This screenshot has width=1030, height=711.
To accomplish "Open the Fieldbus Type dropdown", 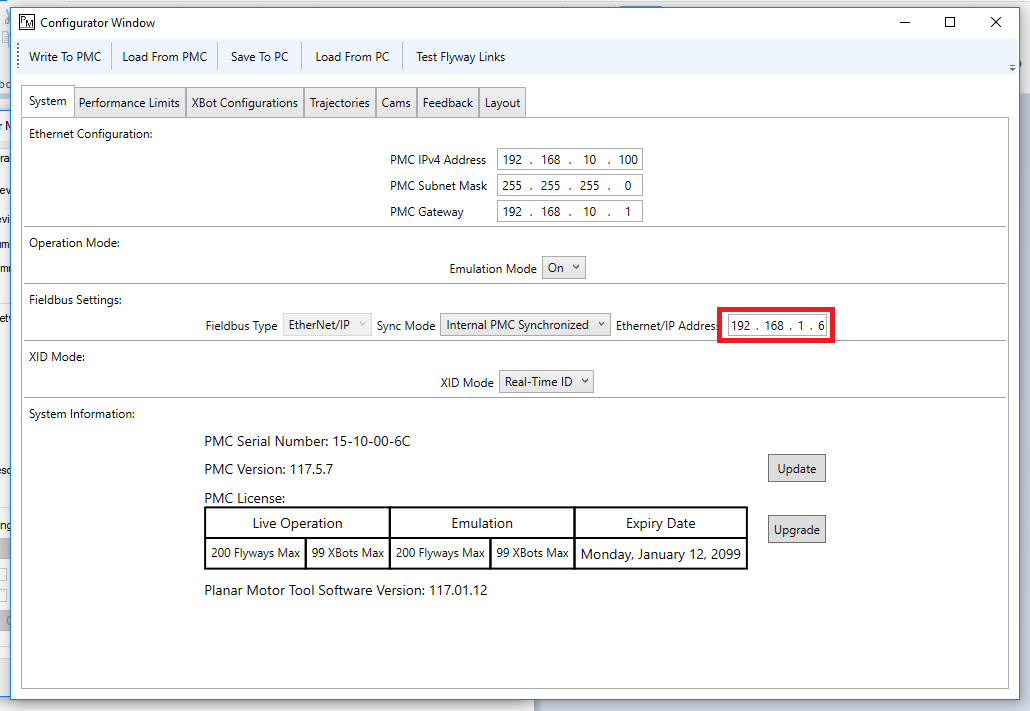I will [x=327, y=325].
